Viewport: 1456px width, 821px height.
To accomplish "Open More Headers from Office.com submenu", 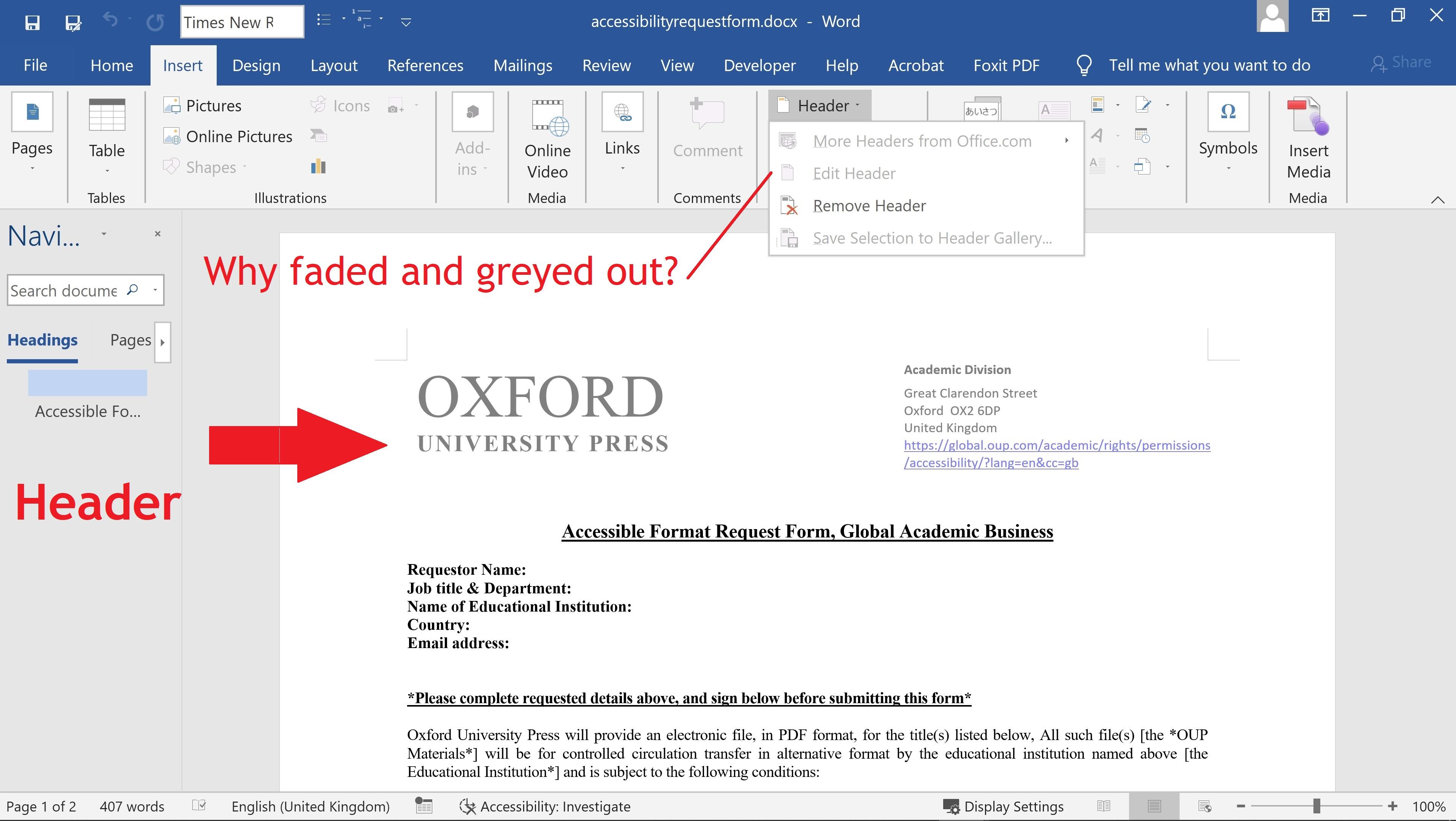I will point(926,141).
